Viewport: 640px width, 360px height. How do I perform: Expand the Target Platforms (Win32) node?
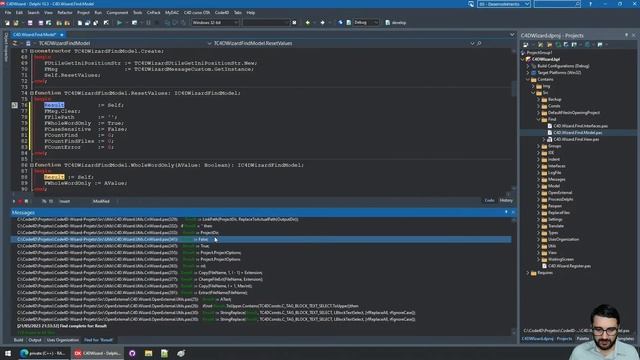point(528,73)
